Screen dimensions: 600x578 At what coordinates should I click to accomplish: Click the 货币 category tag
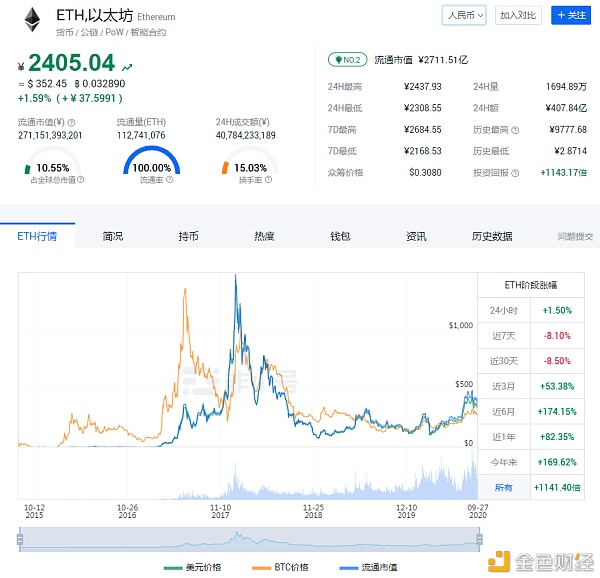(x=64, y=33)
